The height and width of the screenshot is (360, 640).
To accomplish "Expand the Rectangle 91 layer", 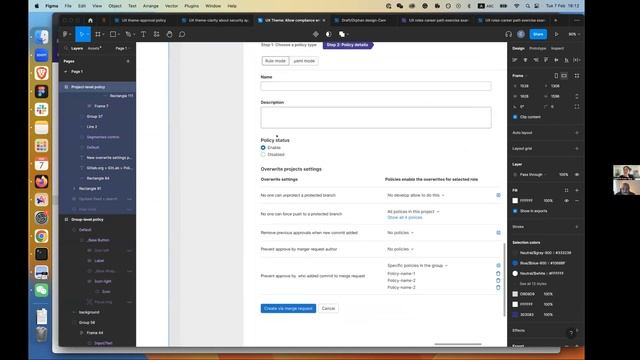I will click(74, 189).
